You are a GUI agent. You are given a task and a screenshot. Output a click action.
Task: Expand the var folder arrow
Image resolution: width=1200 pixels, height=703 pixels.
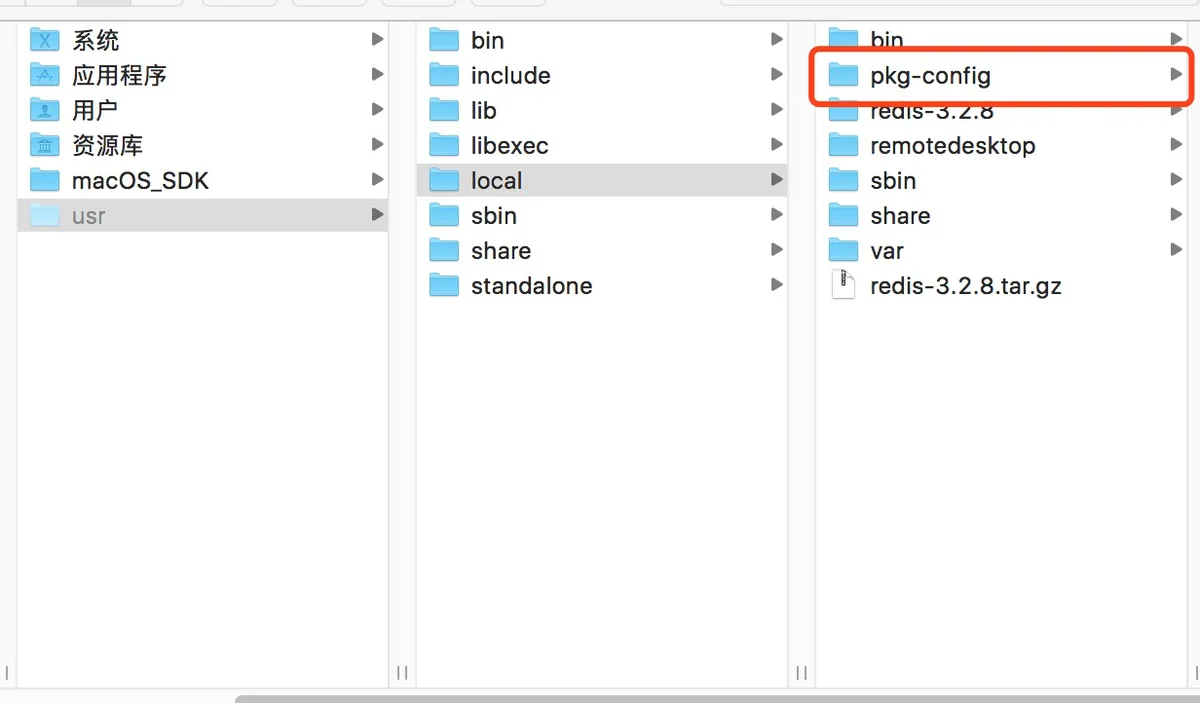(x=1176, y=250)
